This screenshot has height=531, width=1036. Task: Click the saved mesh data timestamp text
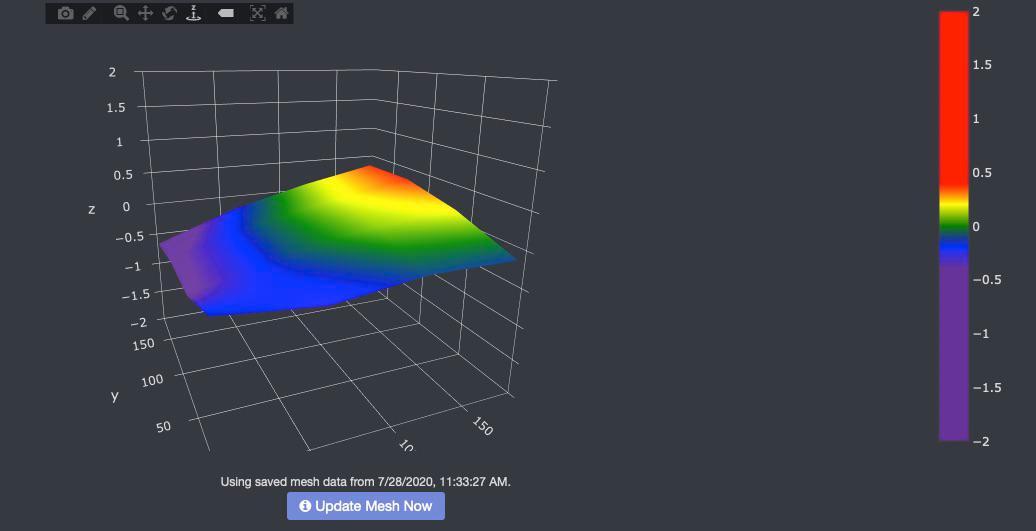(x=365, y=482)
